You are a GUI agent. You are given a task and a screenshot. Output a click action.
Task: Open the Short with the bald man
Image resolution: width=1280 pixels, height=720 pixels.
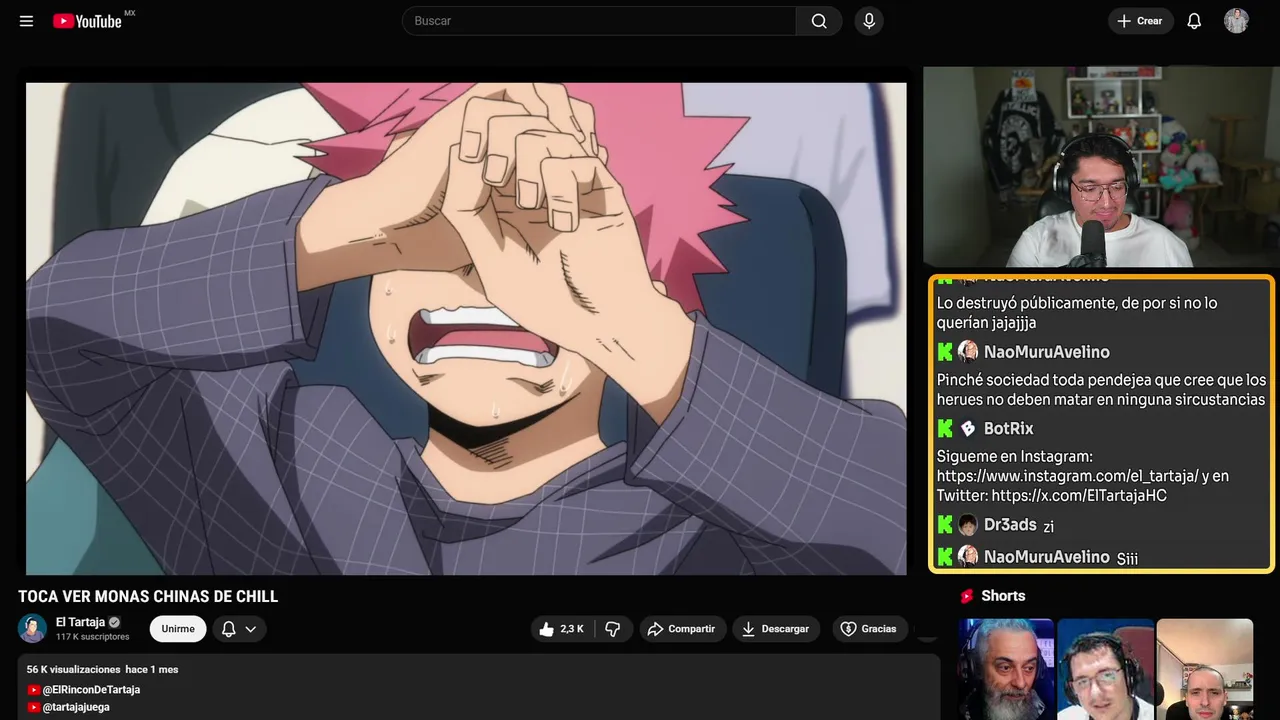pos(1204,669)
